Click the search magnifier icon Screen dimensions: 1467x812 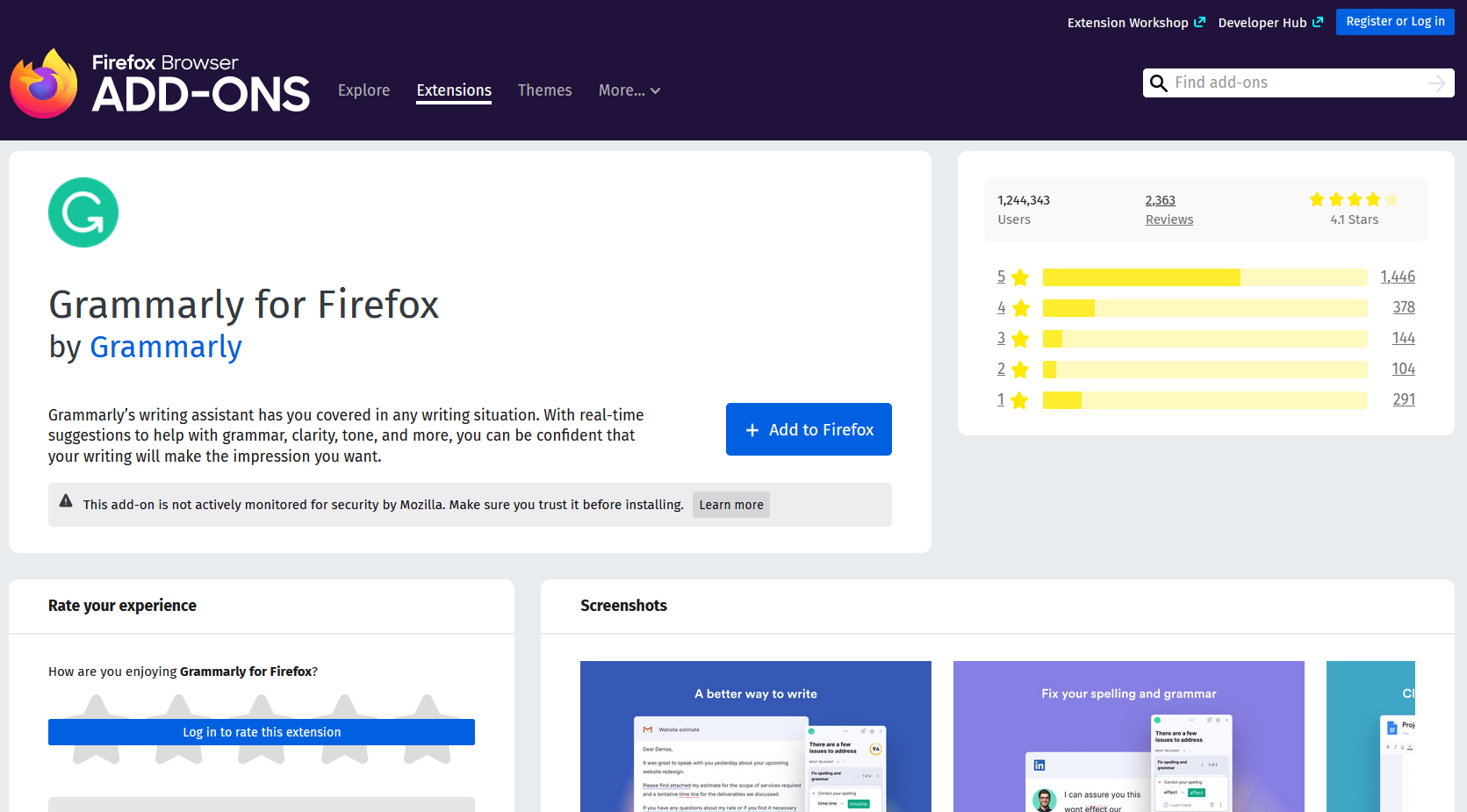[x=1159, y=83]
